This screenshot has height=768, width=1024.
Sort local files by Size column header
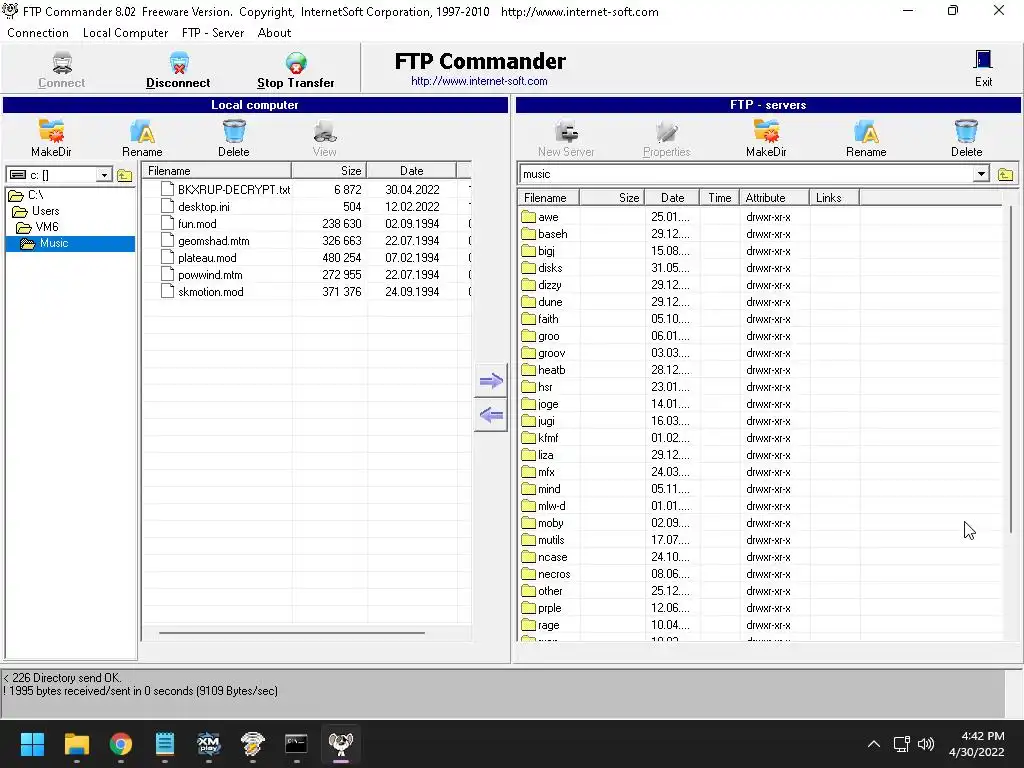329,170
